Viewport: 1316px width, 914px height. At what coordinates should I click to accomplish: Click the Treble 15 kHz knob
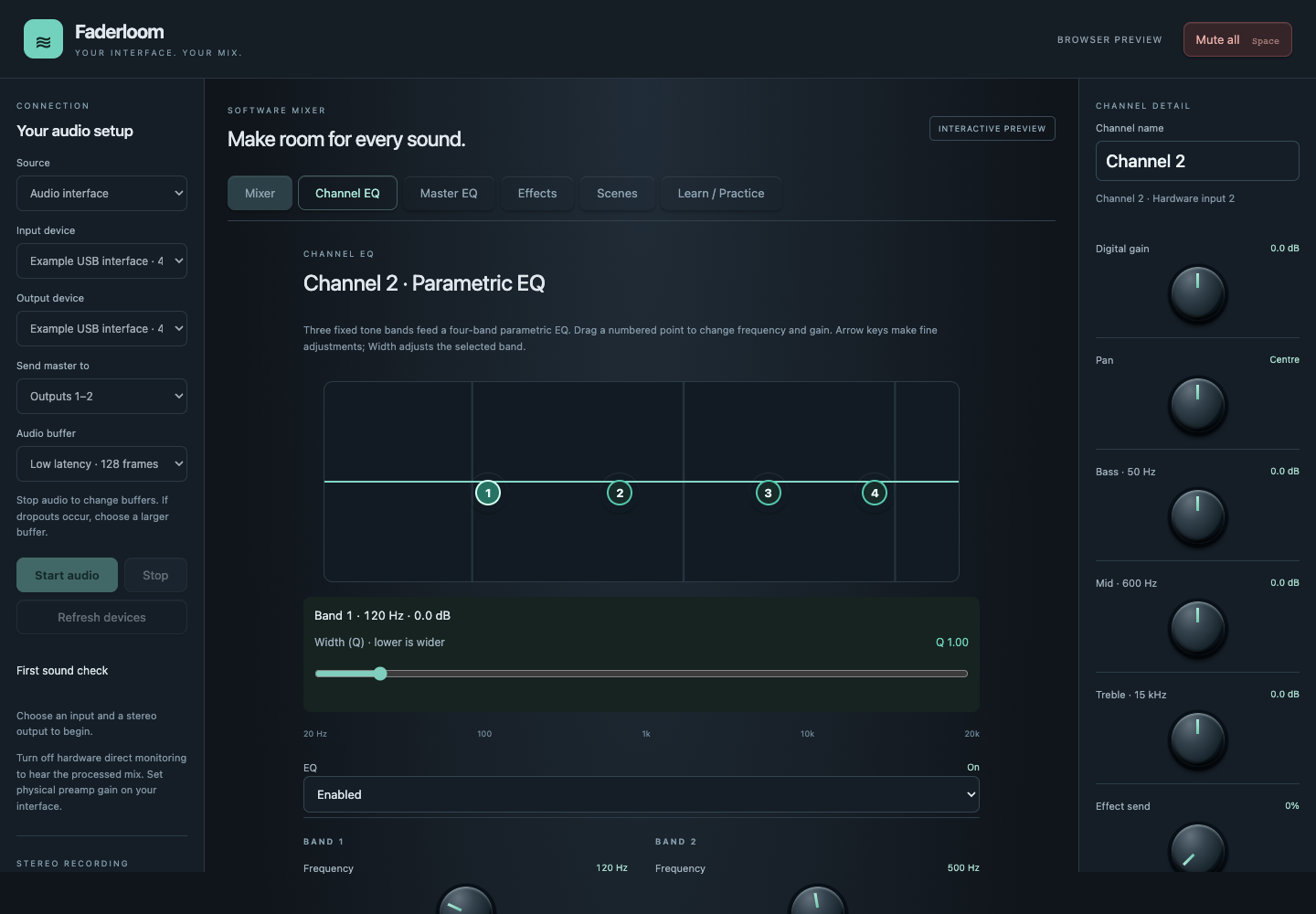1197,739
